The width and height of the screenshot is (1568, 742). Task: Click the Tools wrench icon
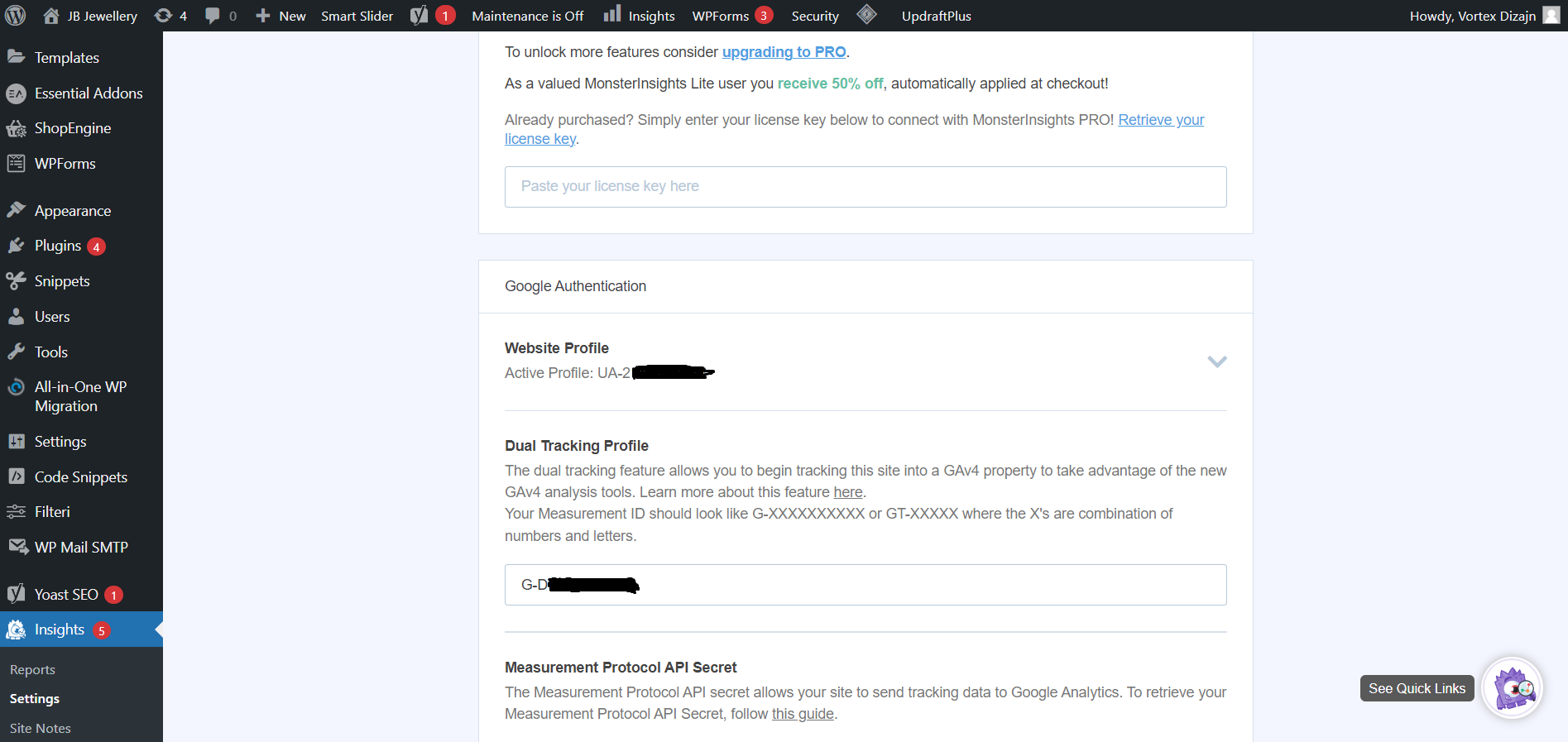point(16,352)
